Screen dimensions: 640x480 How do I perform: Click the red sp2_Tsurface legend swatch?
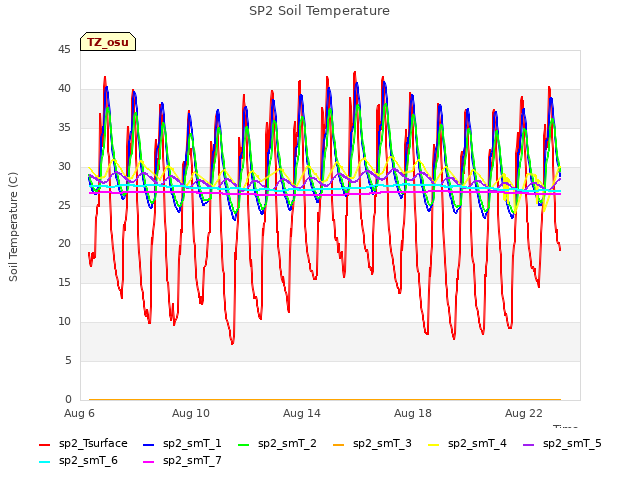click(x=44, y=444)
